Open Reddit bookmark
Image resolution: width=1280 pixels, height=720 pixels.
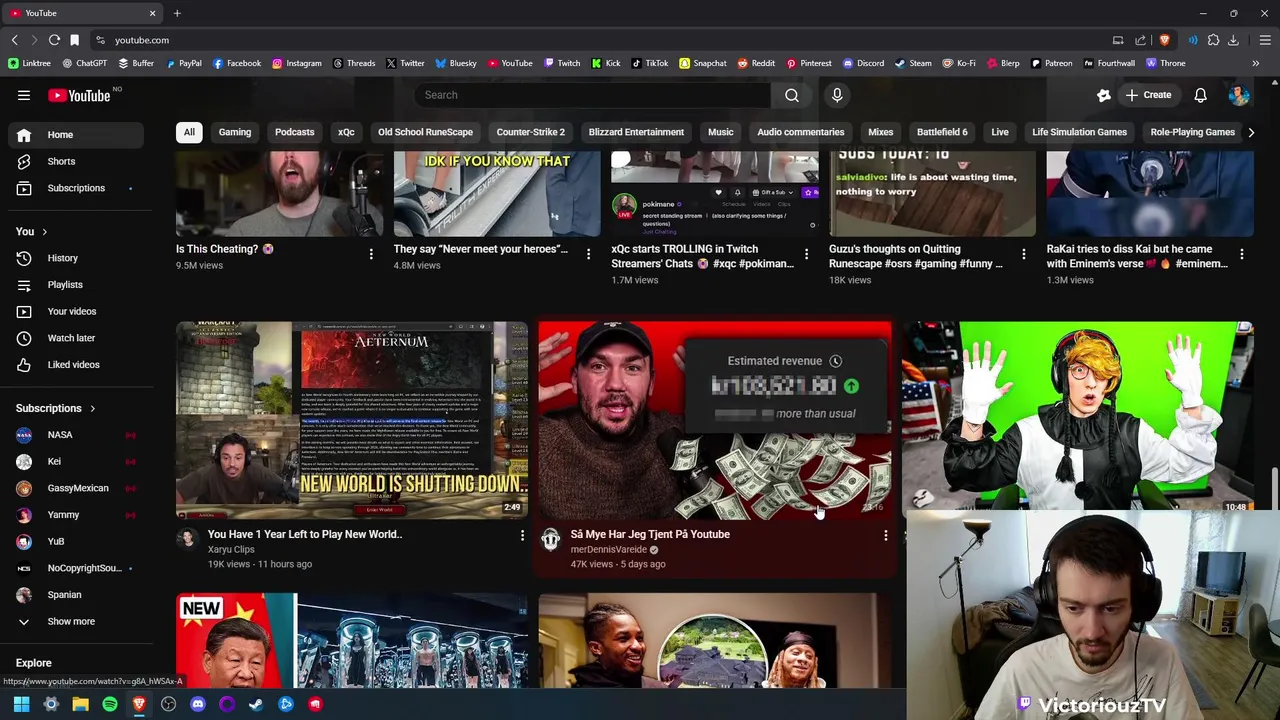[756, 63]
